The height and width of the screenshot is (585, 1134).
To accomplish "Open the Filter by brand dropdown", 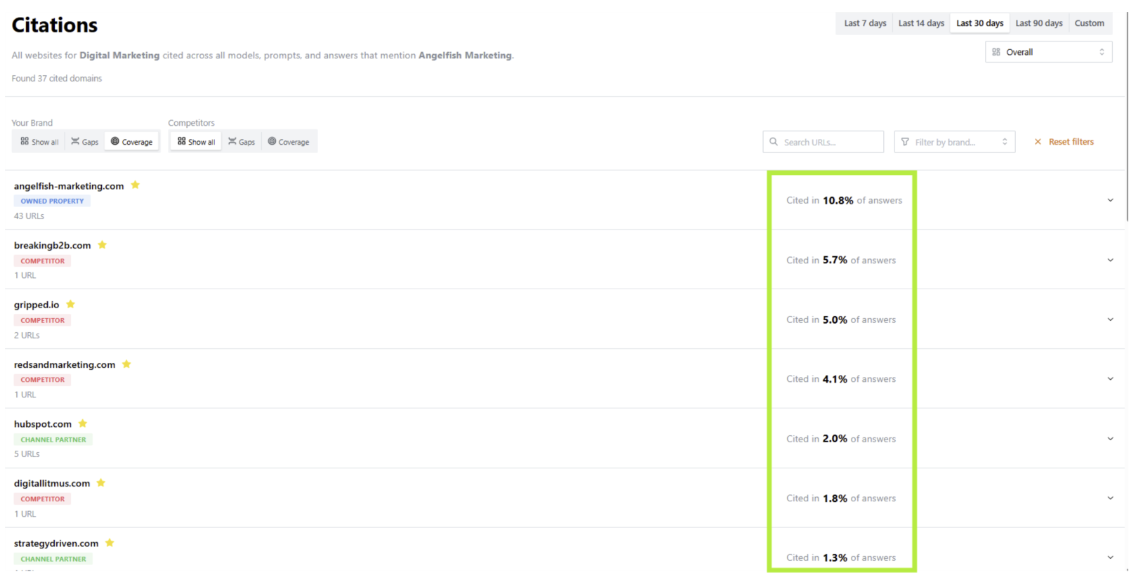I will (955, 142).
